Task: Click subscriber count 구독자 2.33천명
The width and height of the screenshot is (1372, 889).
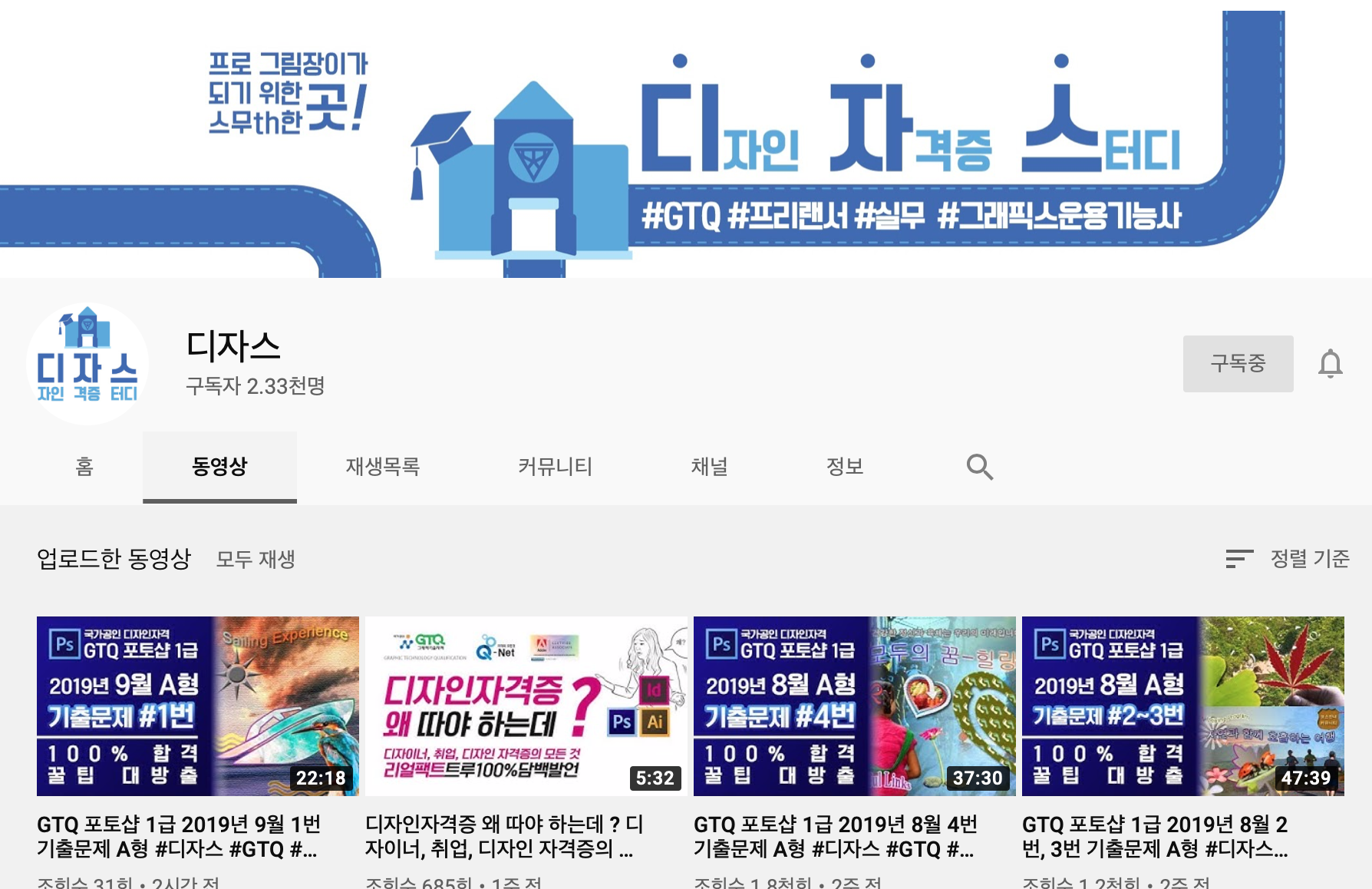Action: click(x=256, y=385)
